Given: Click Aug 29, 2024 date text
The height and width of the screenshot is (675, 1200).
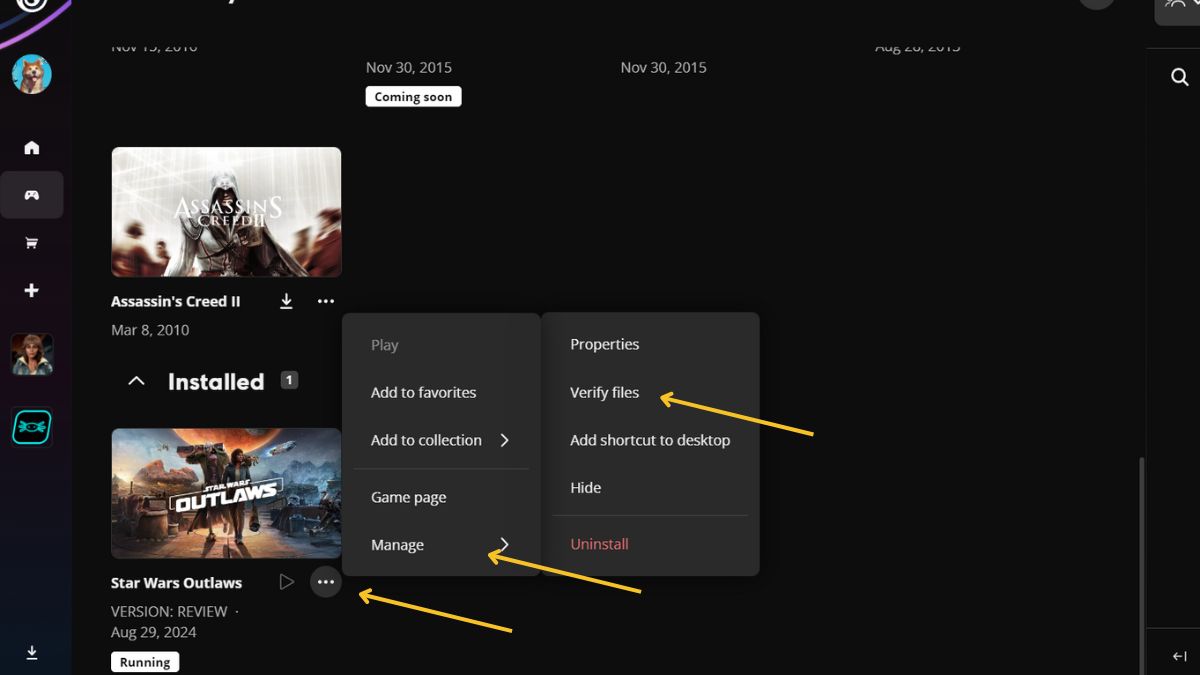Looking at the screenshot, I should coord(153,632).
